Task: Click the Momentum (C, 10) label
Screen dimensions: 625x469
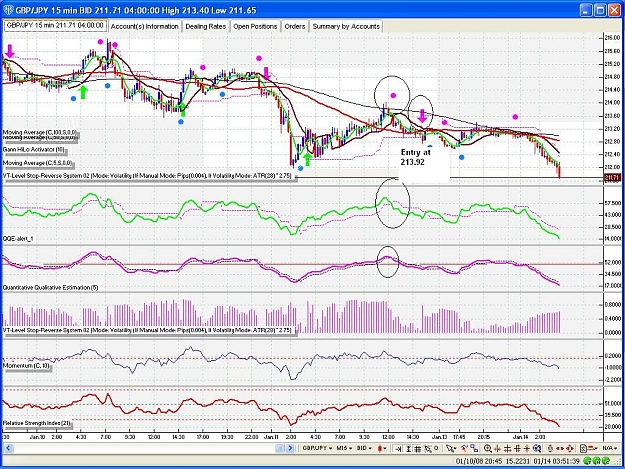Action: pyautogui.click(x=26, y=365)
